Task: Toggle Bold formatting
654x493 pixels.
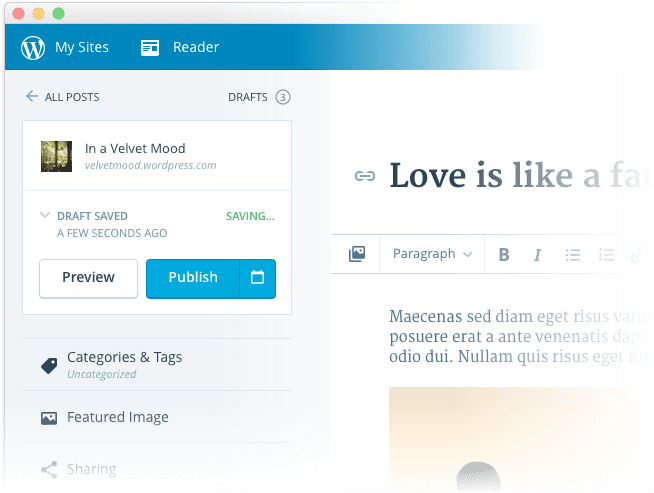Action: tap(504, 254)
